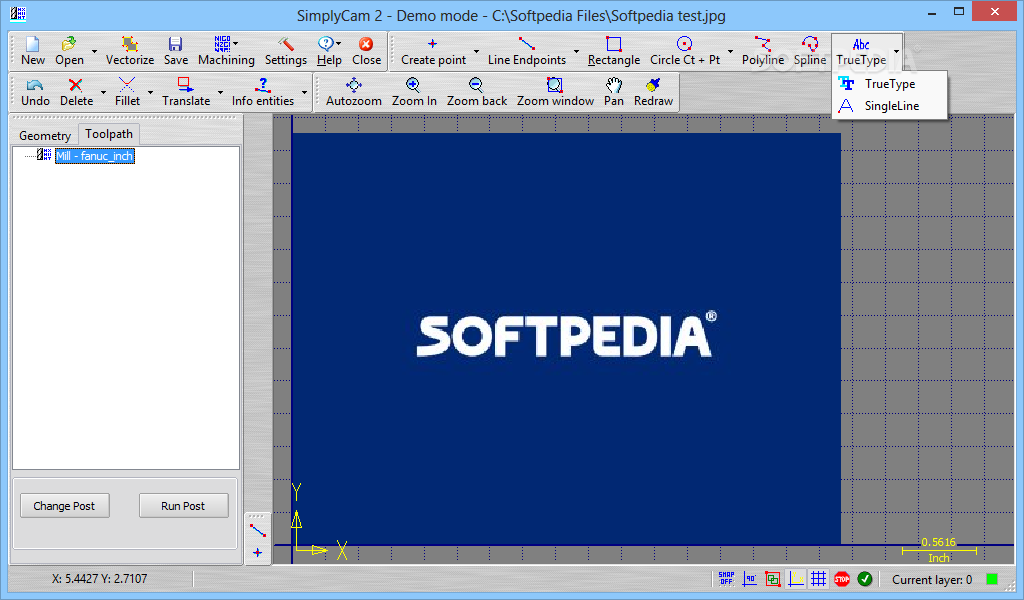Toggle the XY axis display icon
This screenshot has width=1024, height=600.
795,578
